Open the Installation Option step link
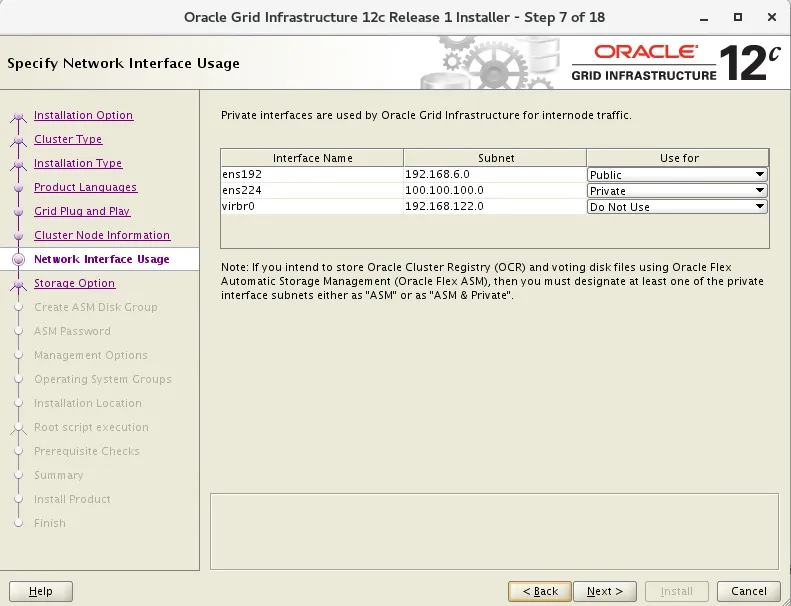Image resolution: width=791 pixels, height=606 pixels. [x=83, y=115]
